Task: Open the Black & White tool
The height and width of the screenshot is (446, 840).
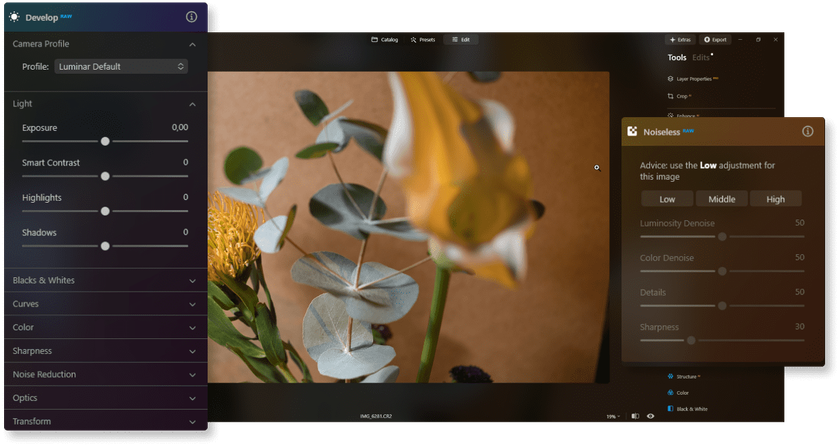Action: tap(687, 409)
